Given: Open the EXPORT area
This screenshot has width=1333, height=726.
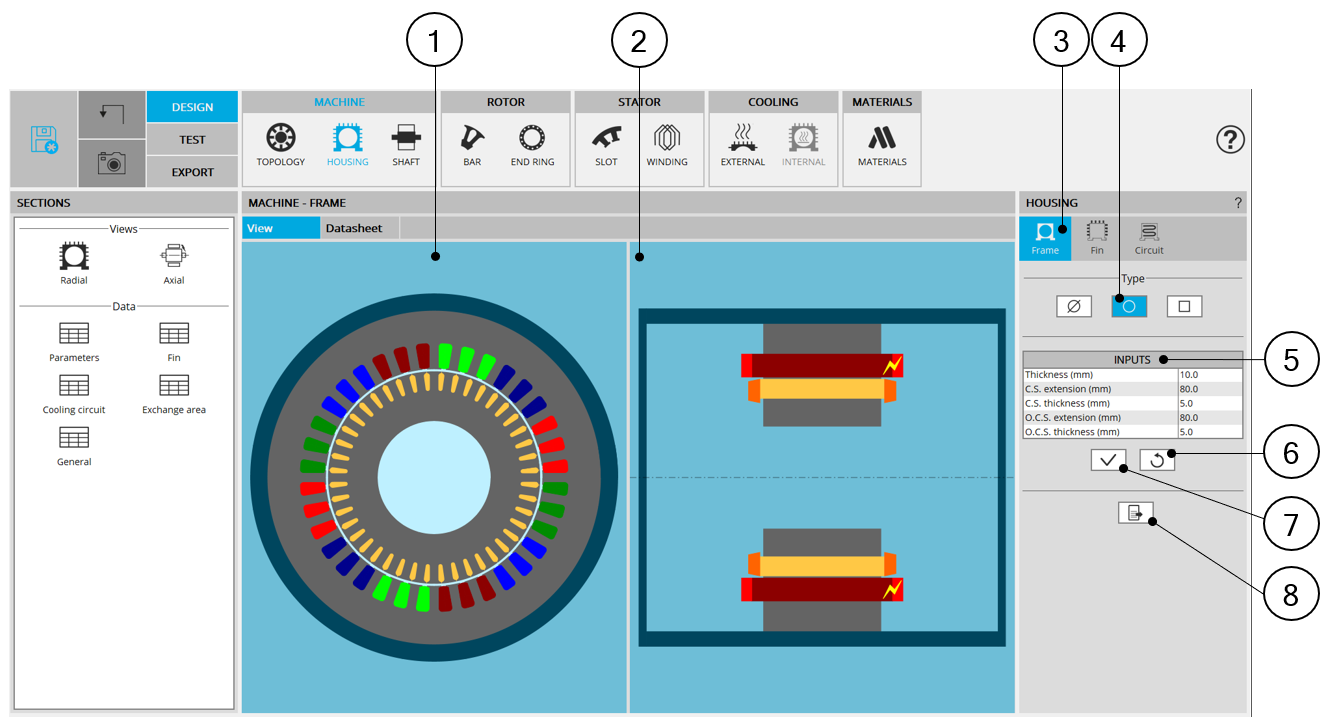Looking at the screenshot, I should tap(192, 172).
